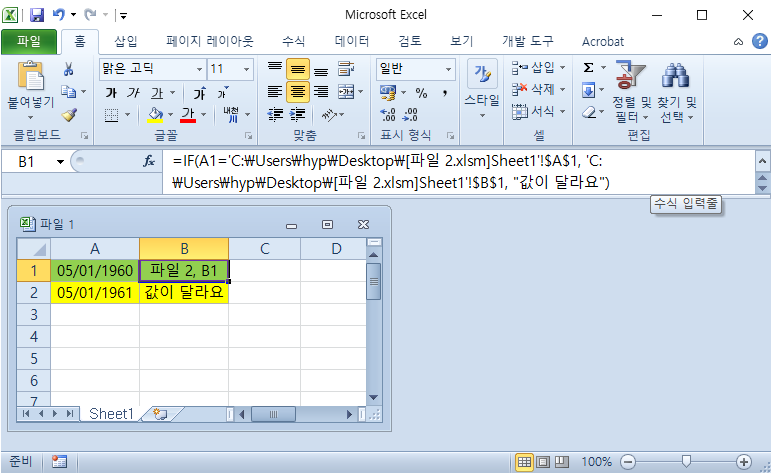Click the decrease decimal icon

click(410, 115)
